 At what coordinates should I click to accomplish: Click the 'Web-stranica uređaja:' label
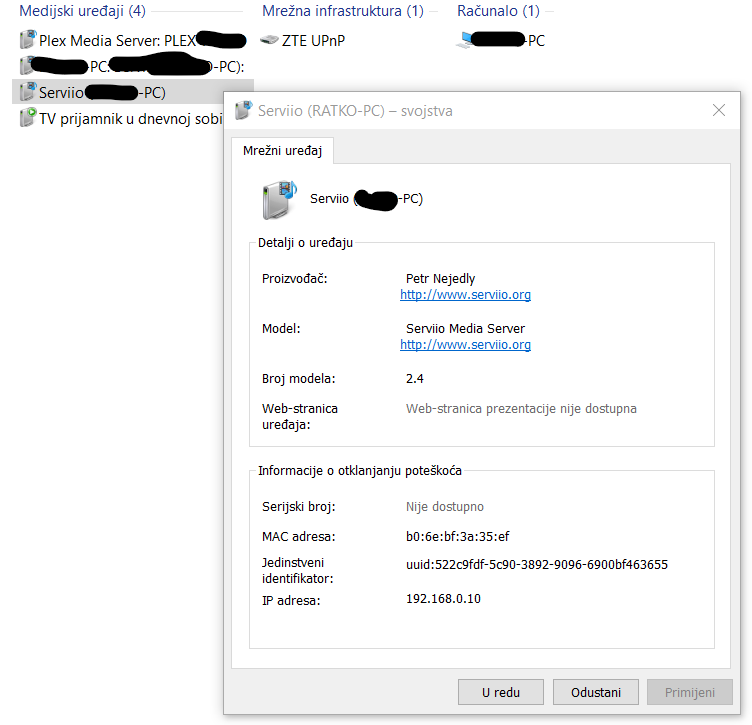click(x=300, y=416)
